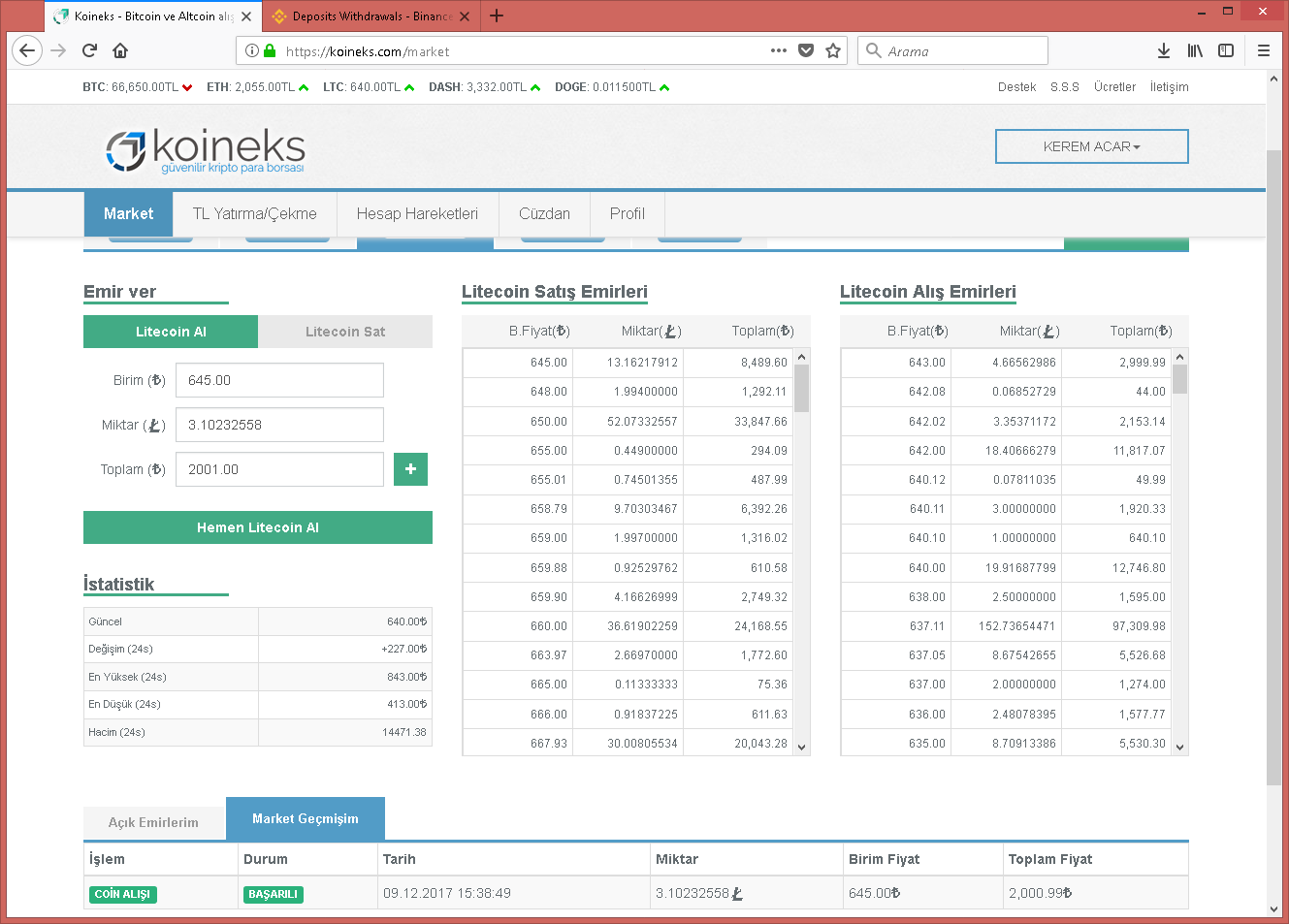Click the green plus button beside Toplam
Viewport: 1289px width, 924px height.
(x=410, y=469)
